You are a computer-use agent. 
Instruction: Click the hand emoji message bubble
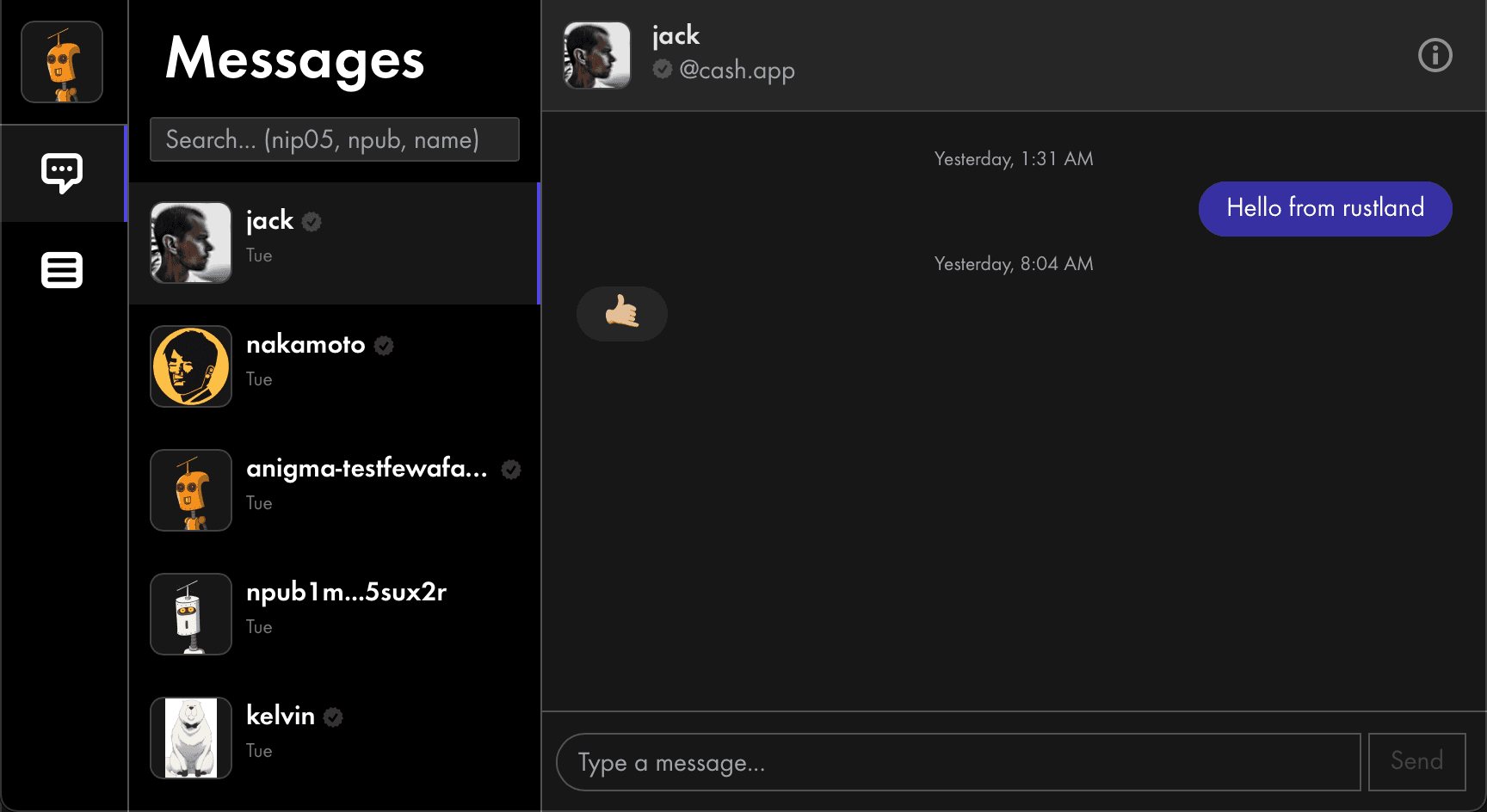(x=622, y=313)
